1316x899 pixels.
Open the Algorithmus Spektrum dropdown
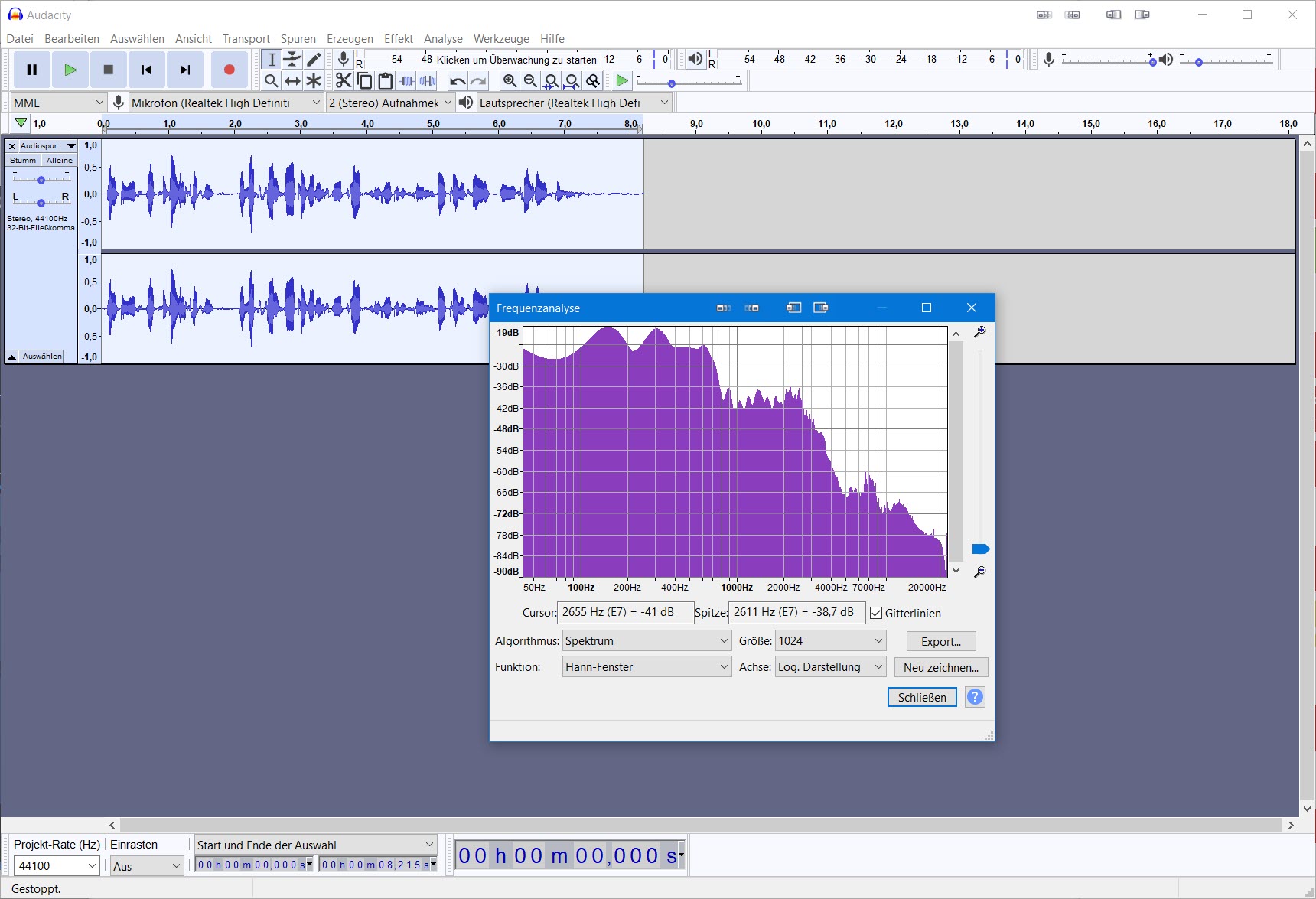coord(647,641)
